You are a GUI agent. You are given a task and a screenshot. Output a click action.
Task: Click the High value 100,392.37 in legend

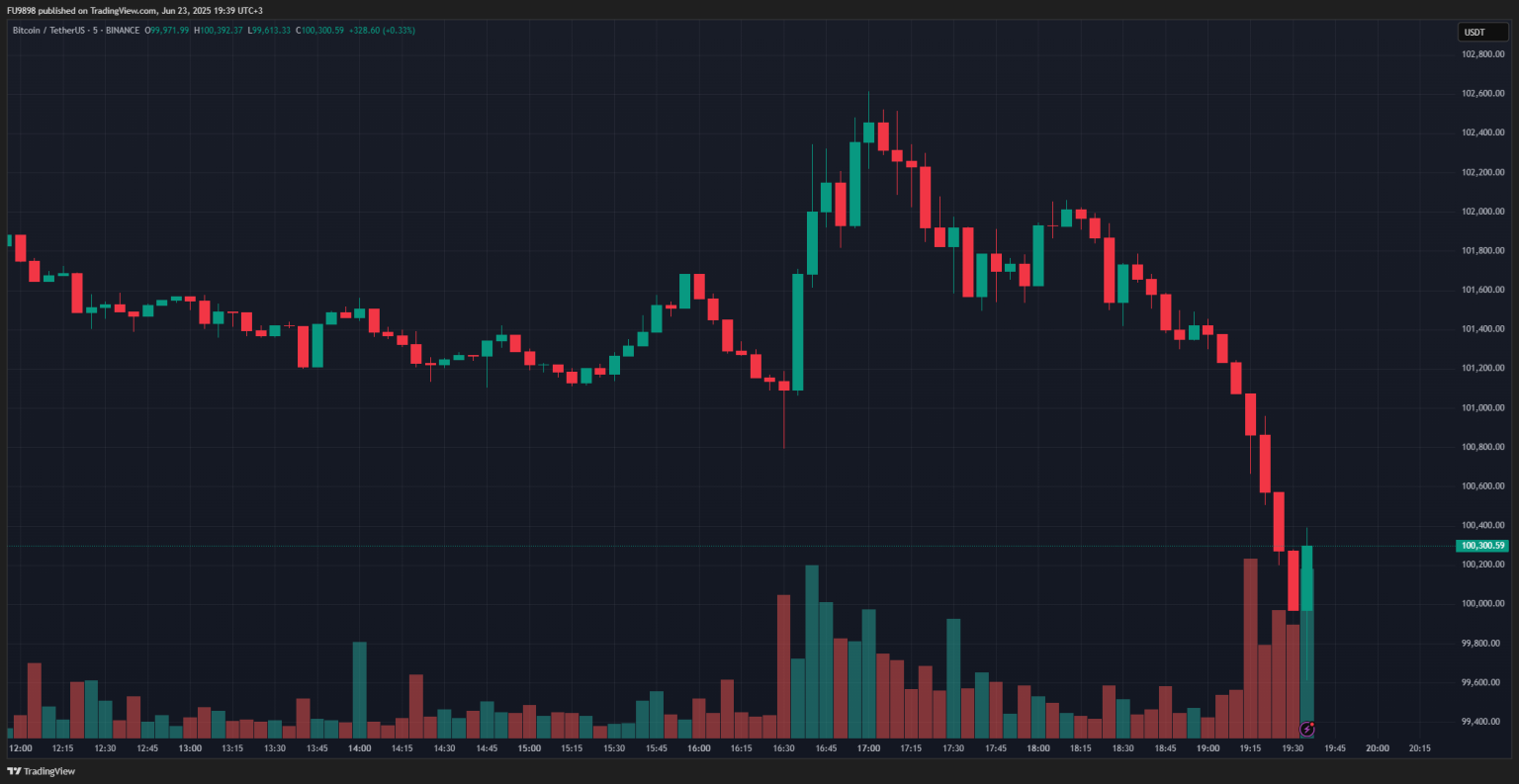point(222,31)
